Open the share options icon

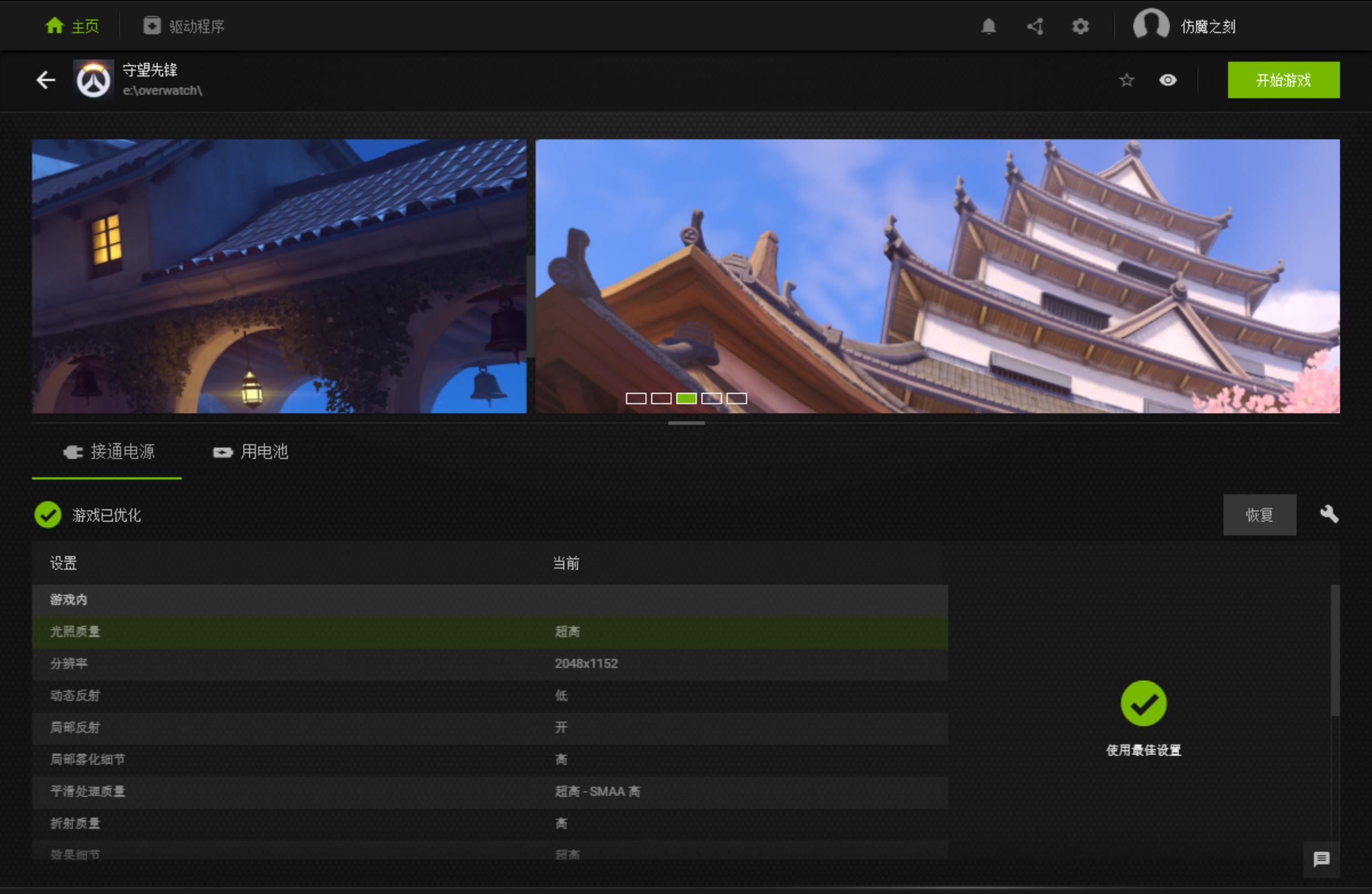pyautogui.click(x=1034, y=25)
